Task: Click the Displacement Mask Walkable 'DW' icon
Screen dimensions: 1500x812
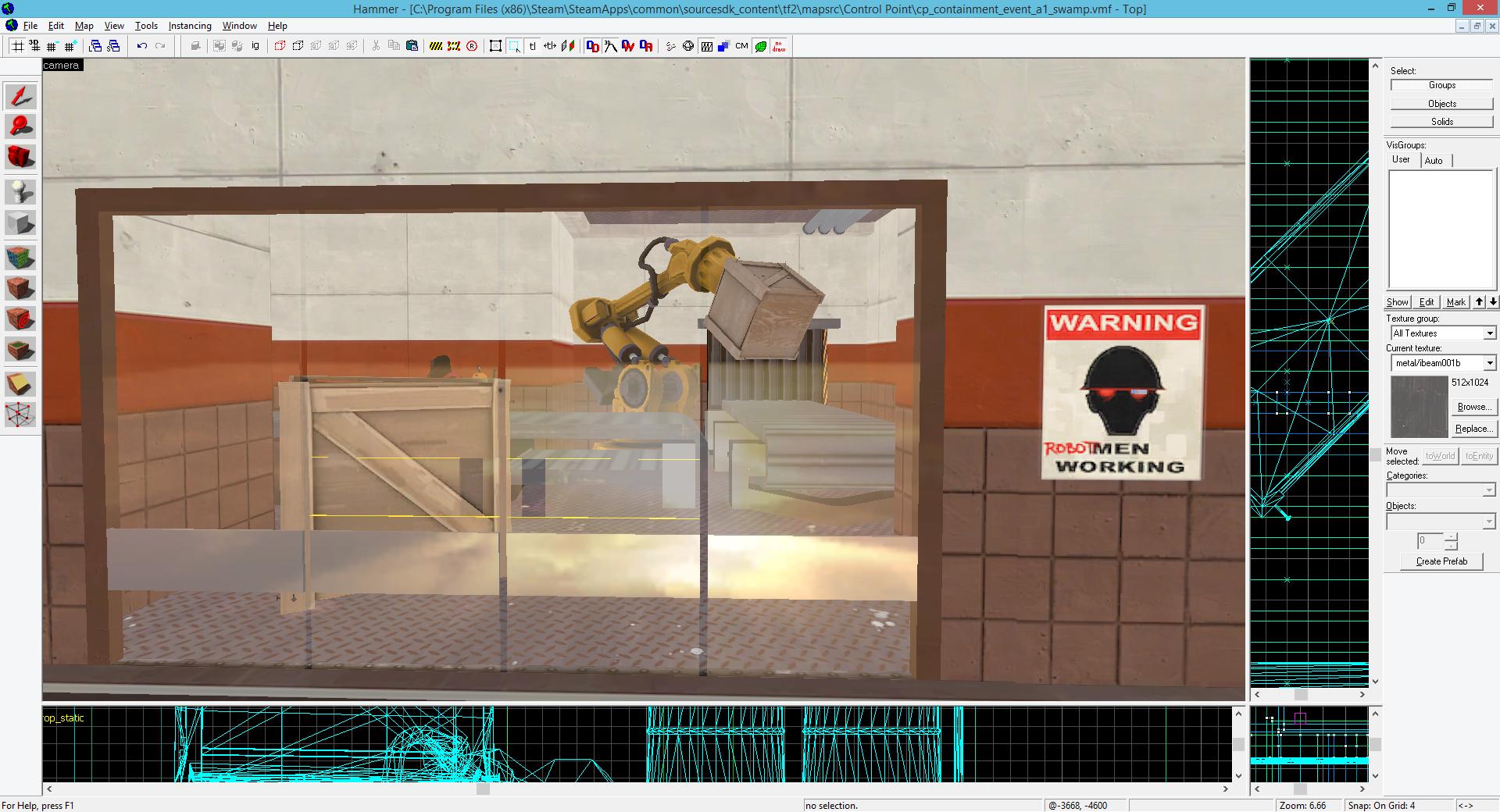Action: coord(628,46)
